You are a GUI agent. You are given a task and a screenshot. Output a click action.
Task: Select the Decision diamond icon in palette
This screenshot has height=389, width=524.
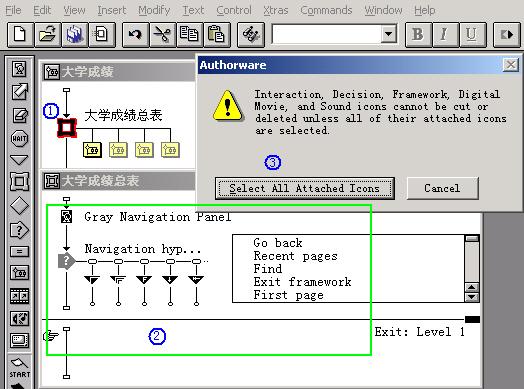[19, 206]
